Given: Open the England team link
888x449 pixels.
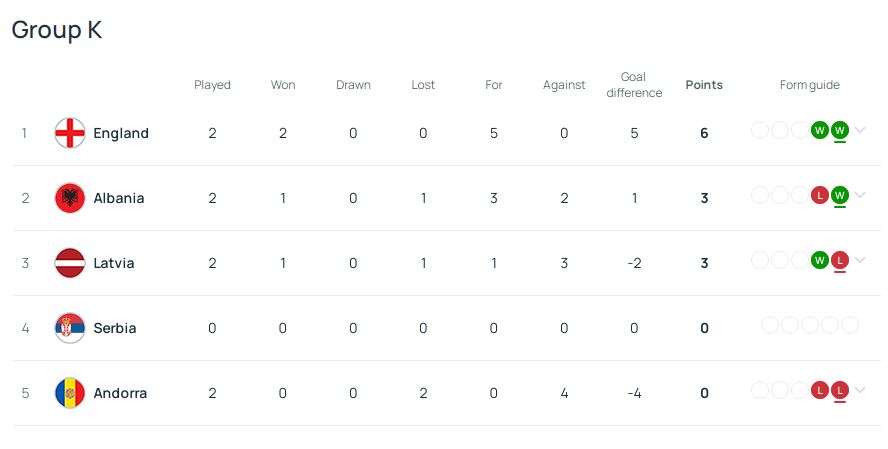Looking at the screenshot, I should tap(121, 134).
